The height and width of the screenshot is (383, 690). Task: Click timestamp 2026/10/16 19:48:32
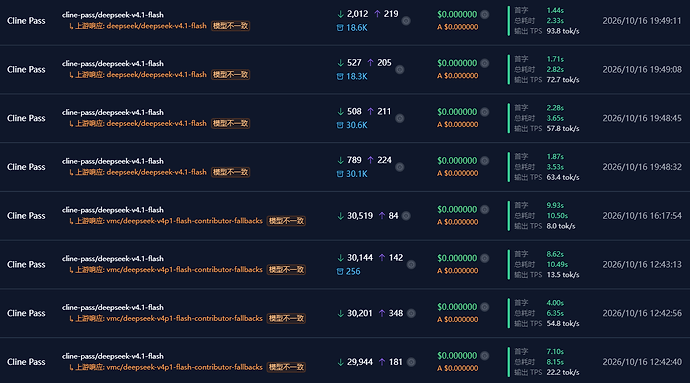[642, 167]
